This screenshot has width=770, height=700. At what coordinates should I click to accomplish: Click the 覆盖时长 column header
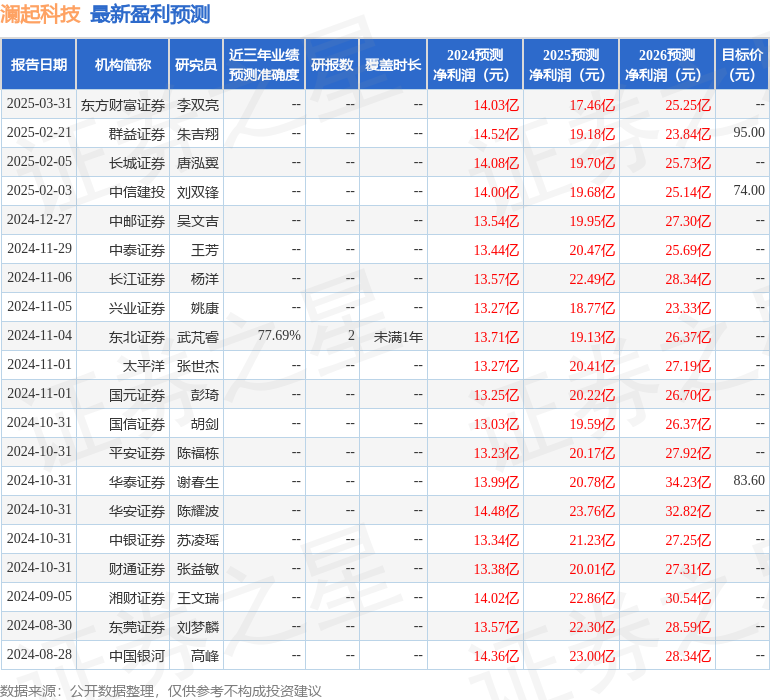pos(393,64)
